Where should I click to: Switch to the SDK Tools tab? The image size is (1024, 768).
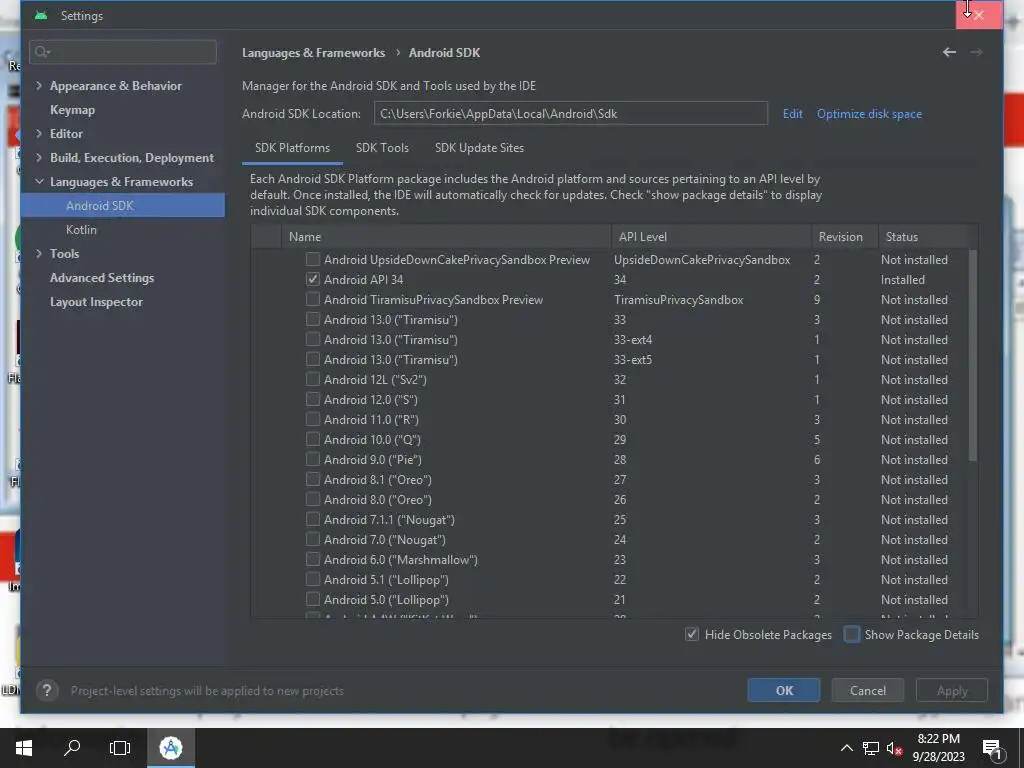pos(382,148)
